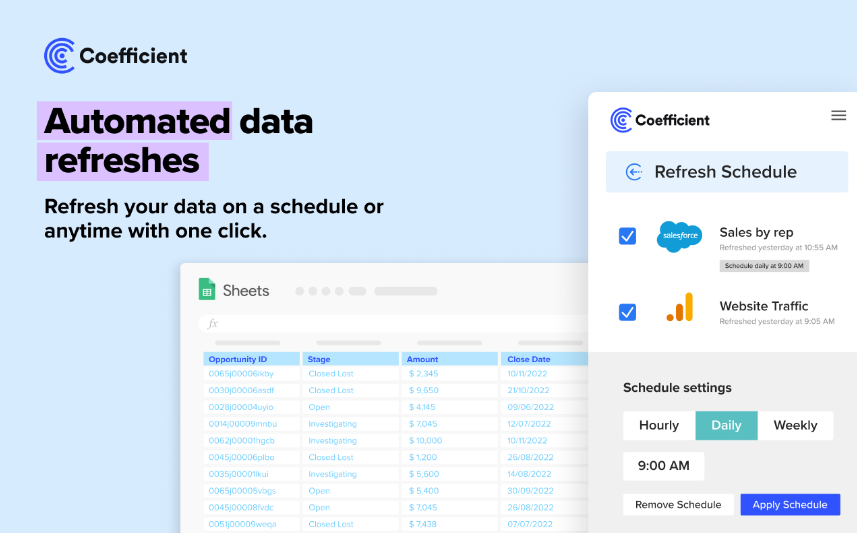This screenshot has width=857, height=533.
Task: Select cell 0045j00008fvdc
Action: 251,507
